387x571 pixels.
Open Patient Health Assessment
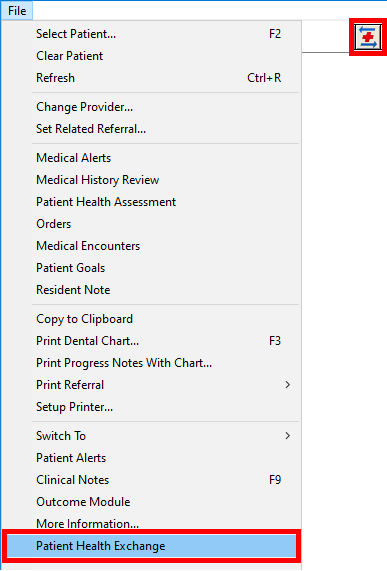pos(151,202)
